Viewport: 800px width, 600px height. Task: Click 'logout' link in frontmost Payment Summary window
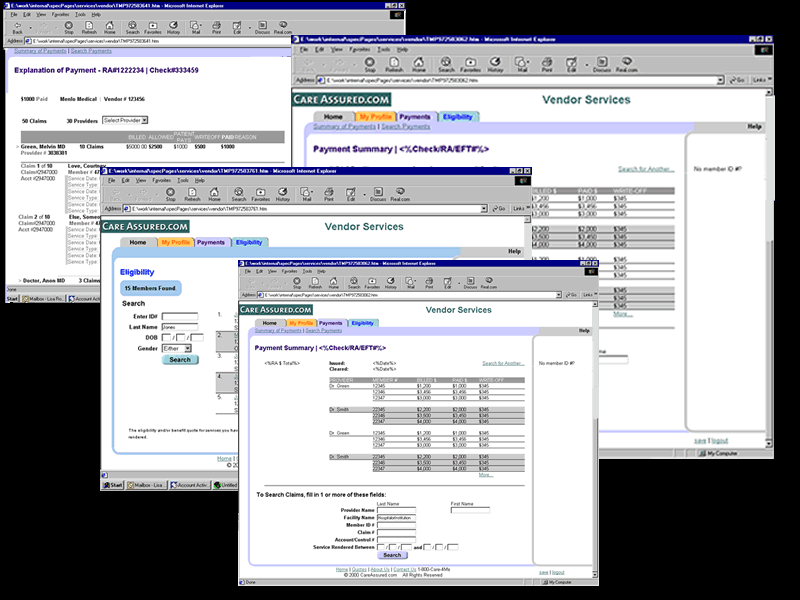tap(559, 572)
